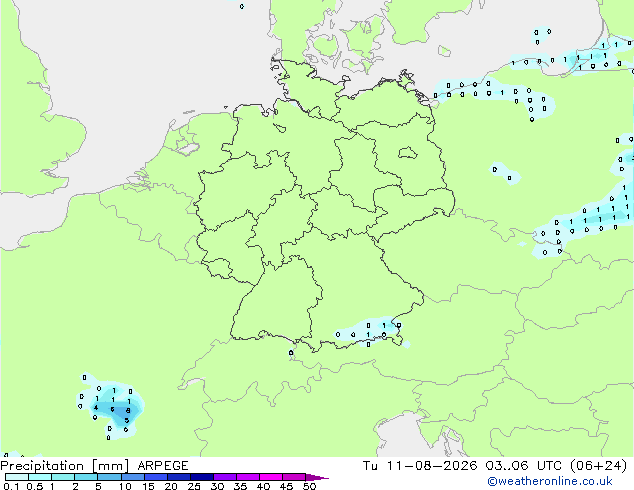The height and width of the screenshot is (490, 634).
Task: Select the legend swatch between 2 and 5
Action: click(x=86, y=477)
